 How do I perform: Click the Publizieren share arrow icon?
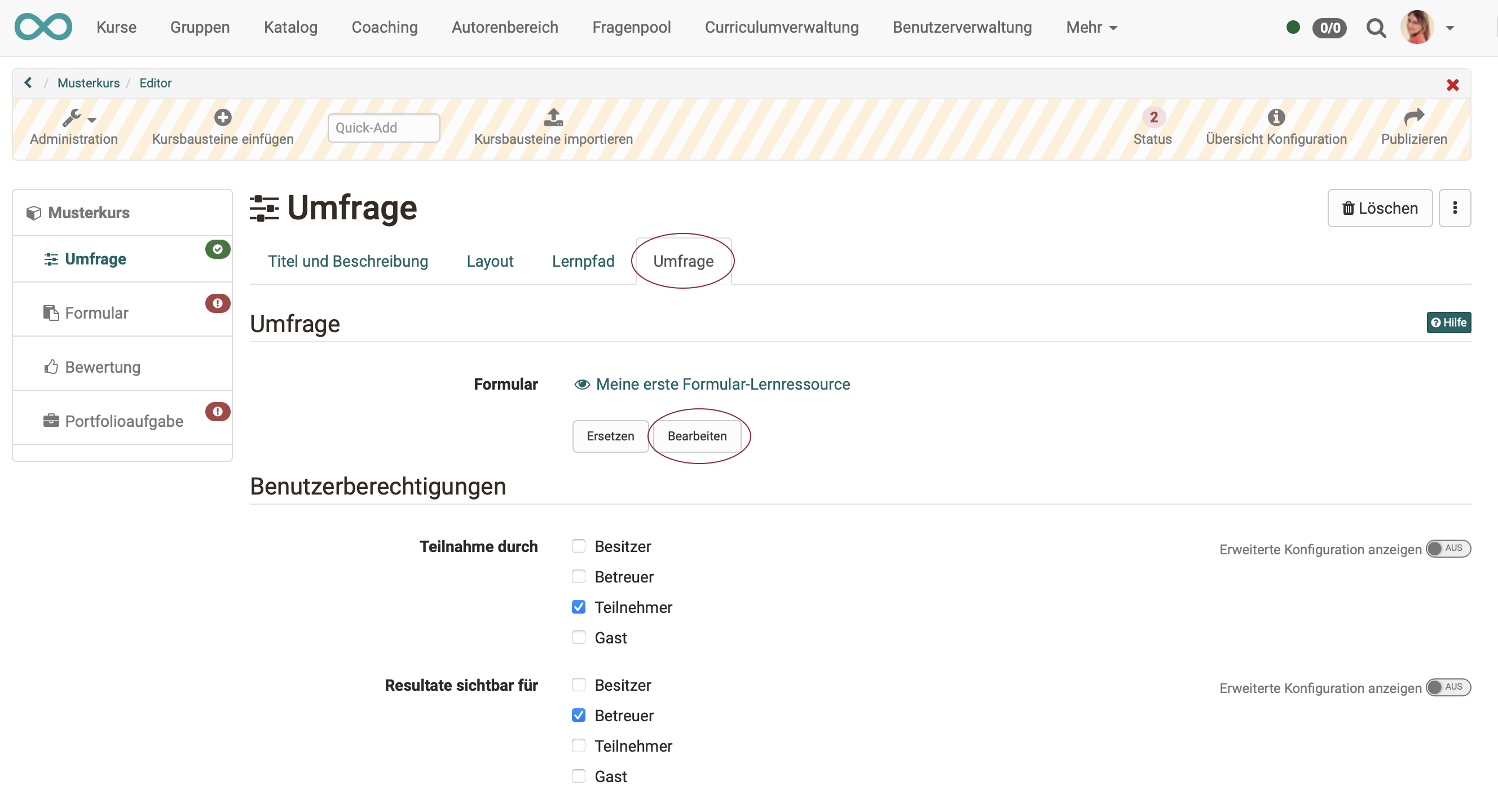(1413, 117)
